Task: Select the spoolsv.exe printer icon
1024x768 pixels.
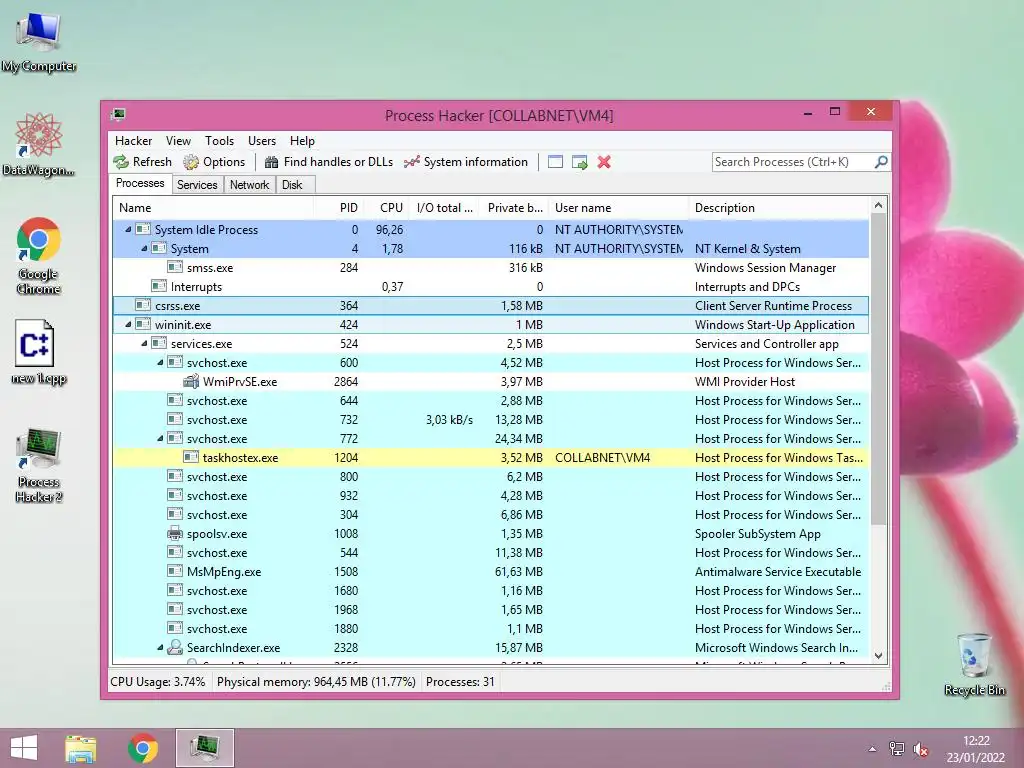Action: 174,534
